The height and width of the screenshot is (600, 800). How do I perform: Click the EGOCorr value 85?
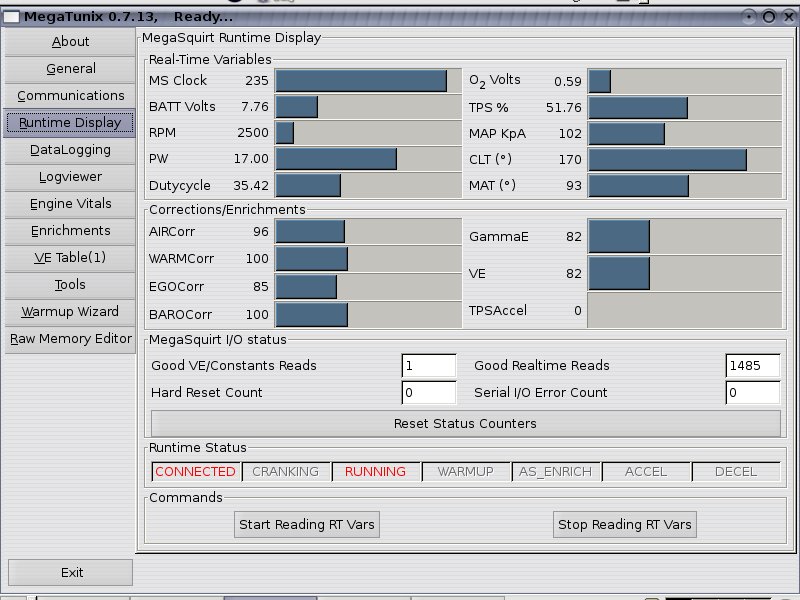pos(261,287)
